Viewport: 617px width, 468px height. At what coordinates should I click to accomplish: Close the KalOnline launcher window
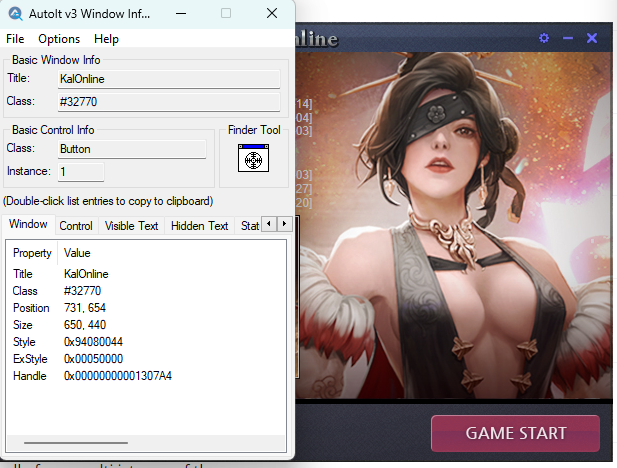592,38
